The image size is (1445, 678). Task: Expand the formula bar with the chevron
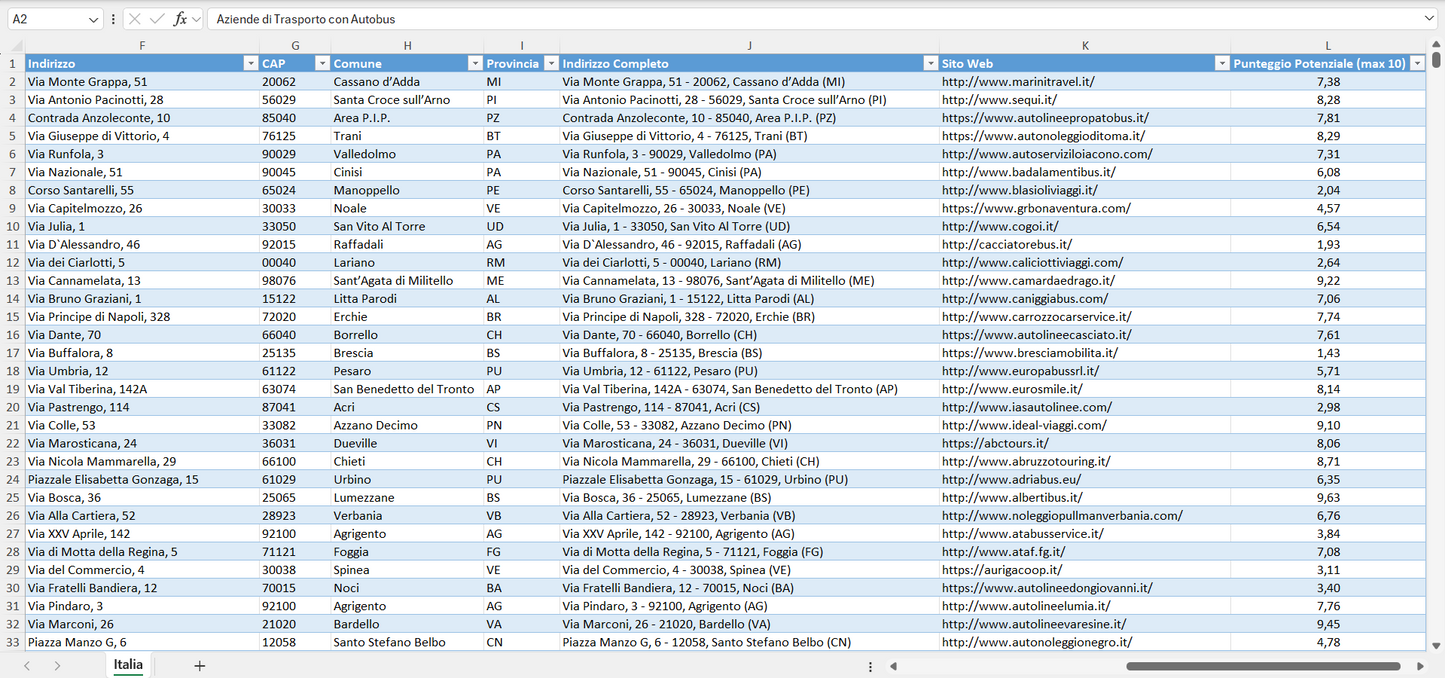pyautogui.click(x=1429, y=19)
